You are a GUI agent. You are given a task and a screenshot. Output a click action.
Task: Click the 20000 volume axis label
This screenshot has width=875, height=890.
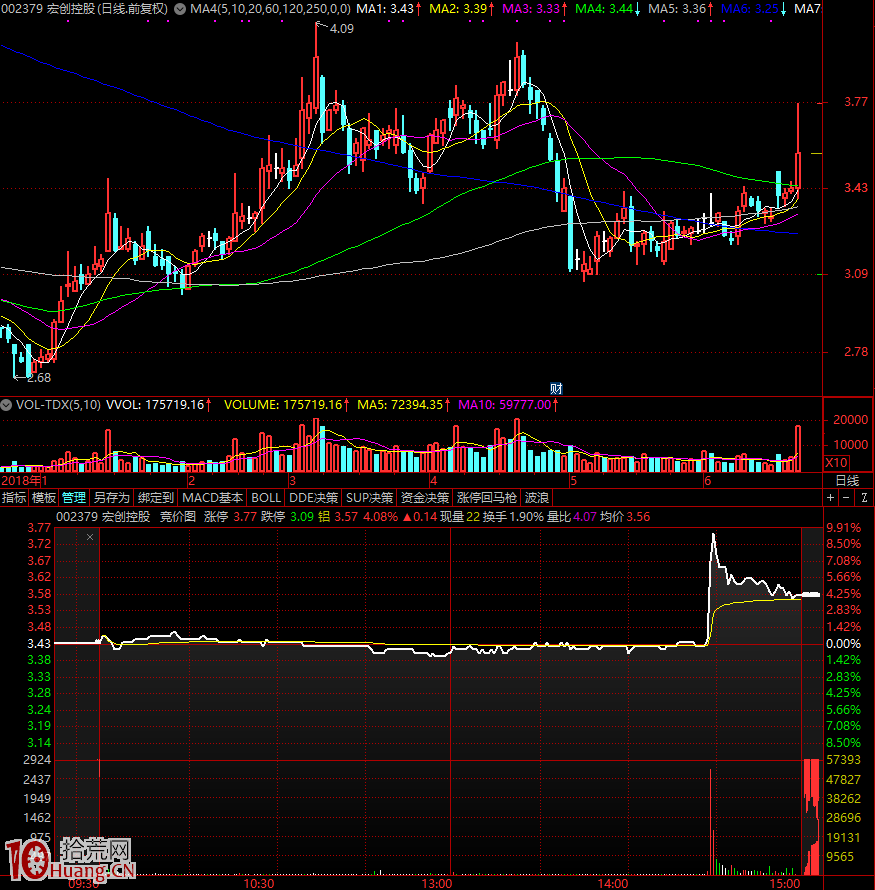click(x=850, y=420)
